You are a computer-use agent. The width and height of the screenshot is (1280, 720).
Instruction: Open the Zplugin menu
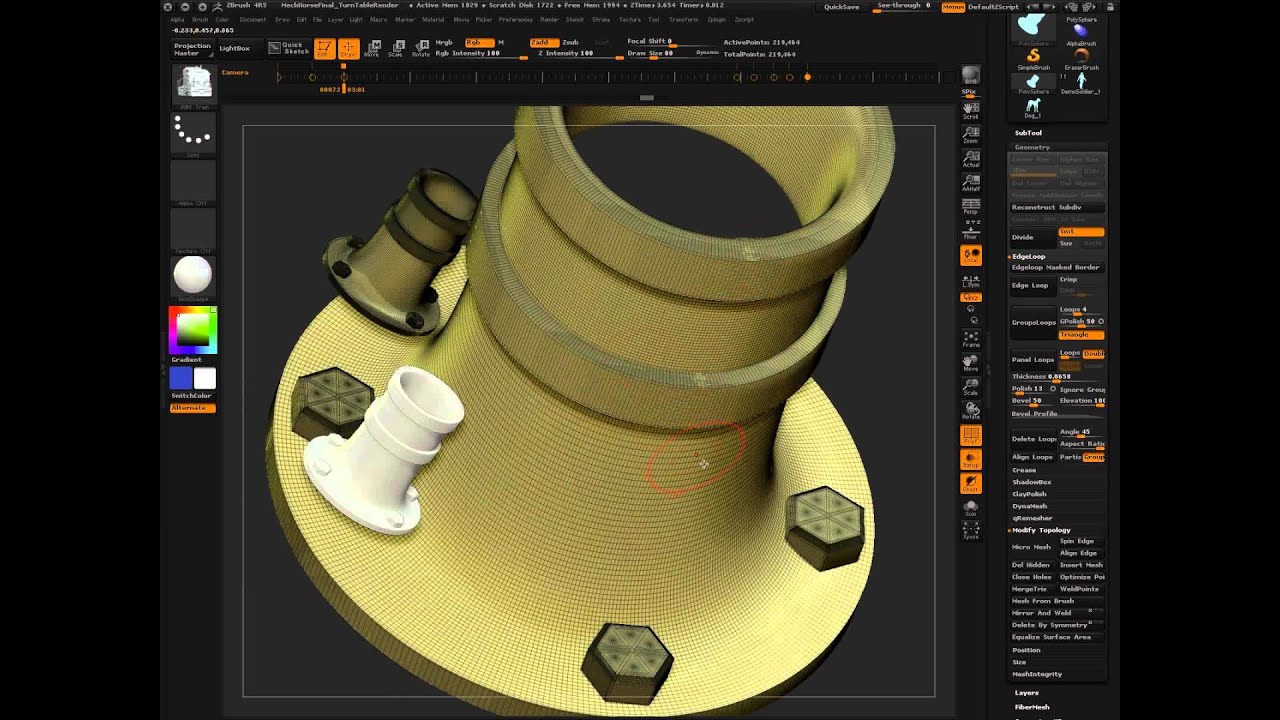pos(717,19)
